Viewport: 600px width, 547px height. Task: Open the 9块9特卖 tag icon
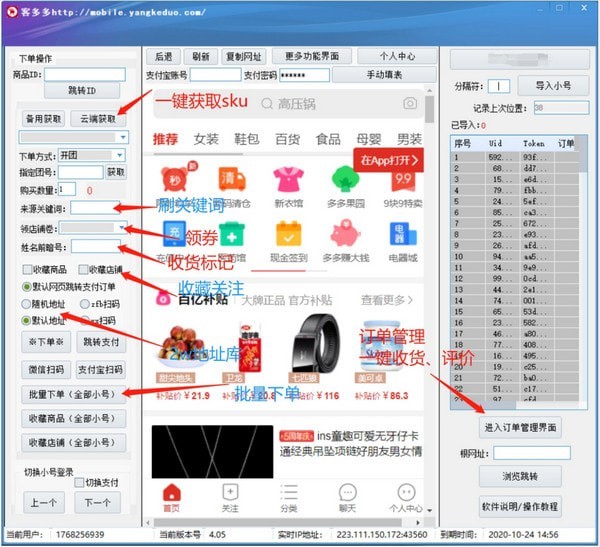pos(403,181)
